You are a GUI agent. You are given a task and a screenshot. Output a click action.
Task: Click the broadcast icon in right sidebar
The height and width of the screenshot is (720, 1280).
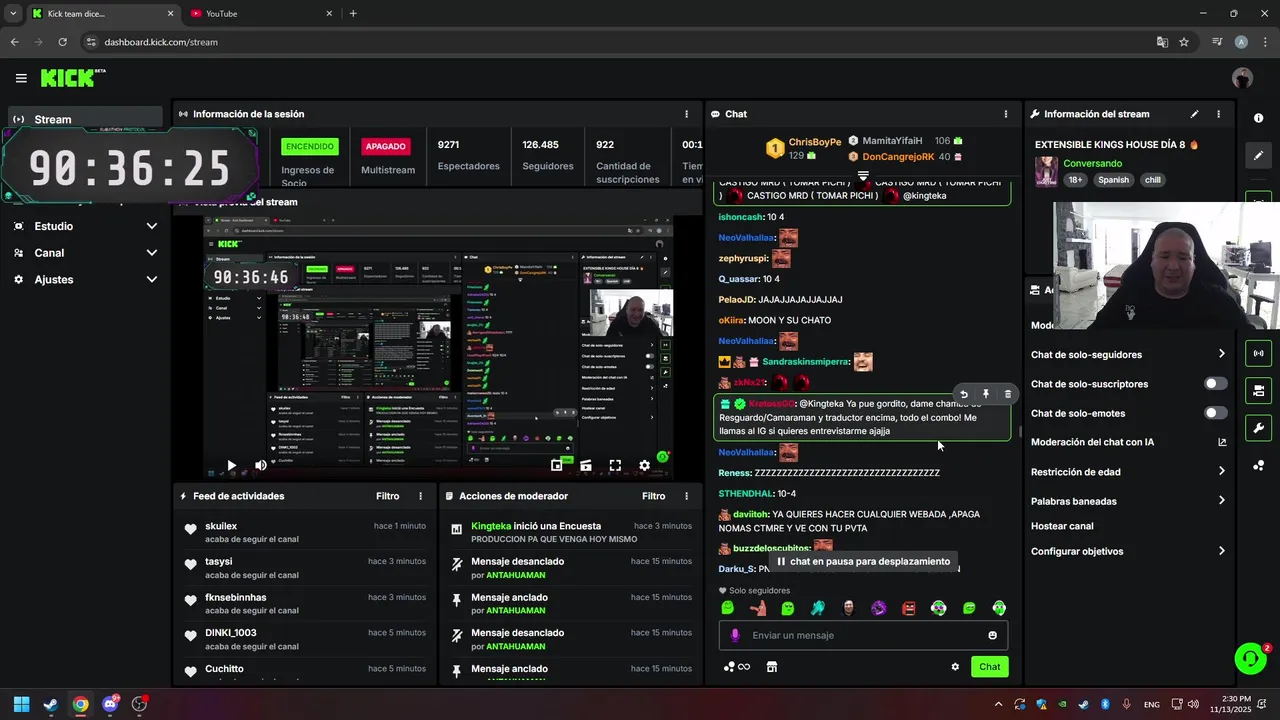1258,353
